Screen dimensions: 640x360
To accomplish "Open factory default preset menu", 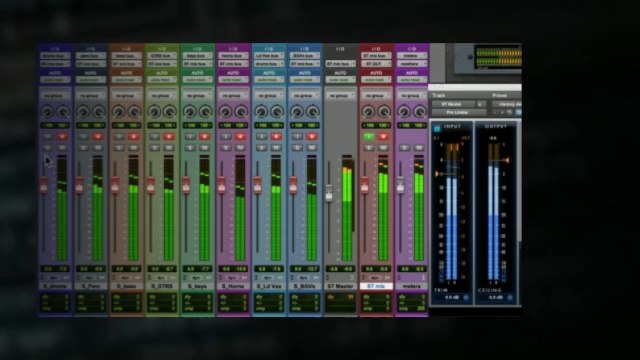I will pyautogui.click(x=507, y=104).
